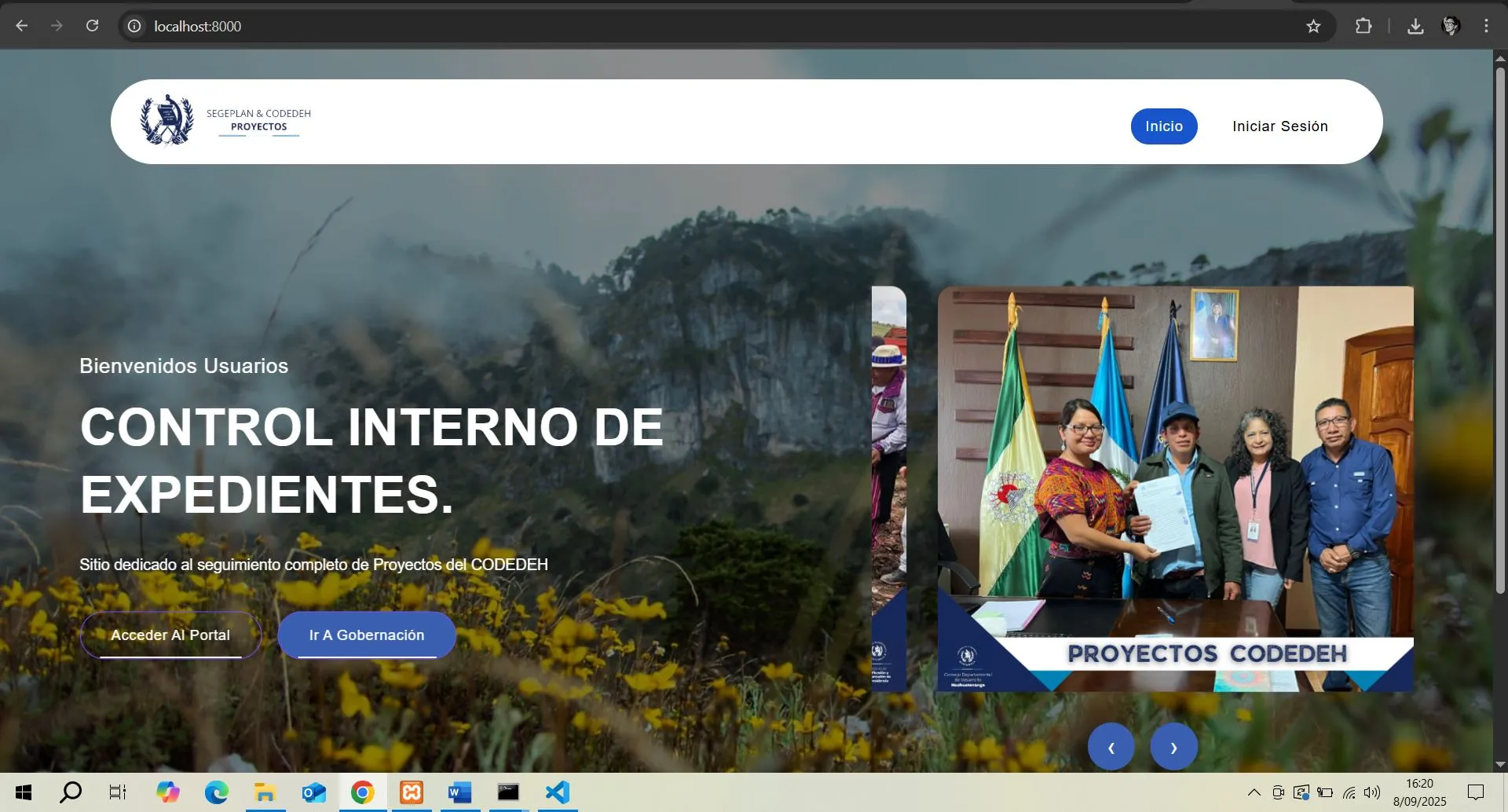Go back with the carousel left arrow

pos(1111,746)
